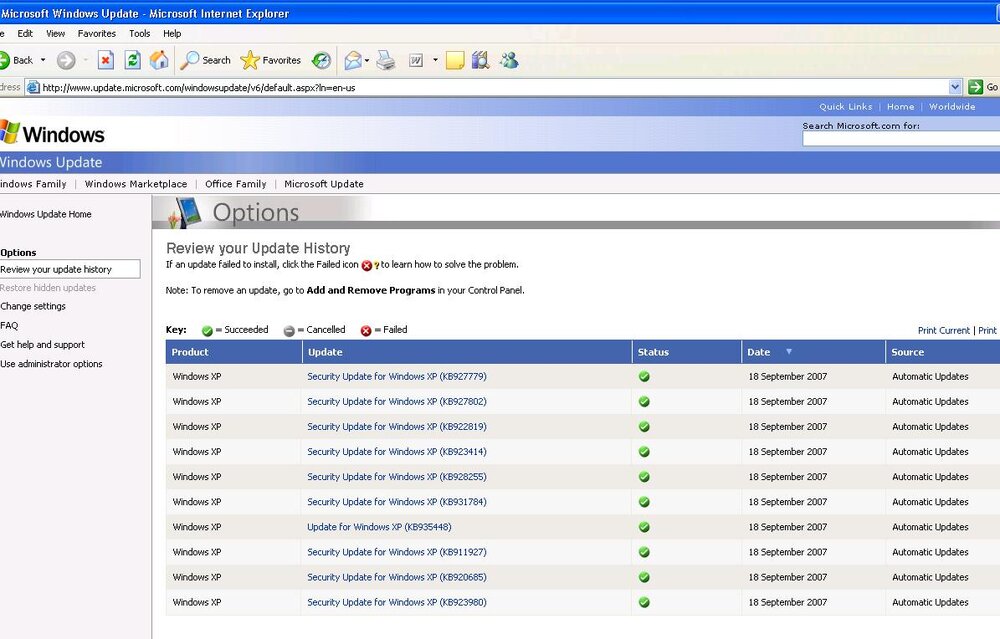Open the FAQ sidebar link
This screenshot has width=1000, height=639.
coord(10,326)
